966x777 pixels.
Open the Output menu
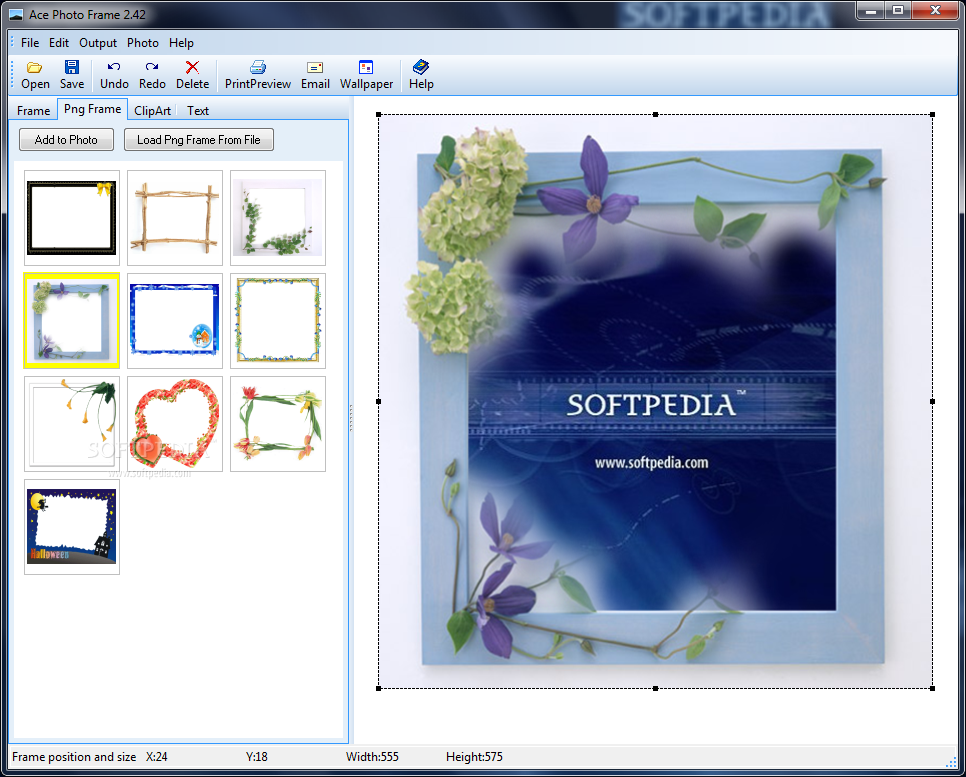(97, 43)
